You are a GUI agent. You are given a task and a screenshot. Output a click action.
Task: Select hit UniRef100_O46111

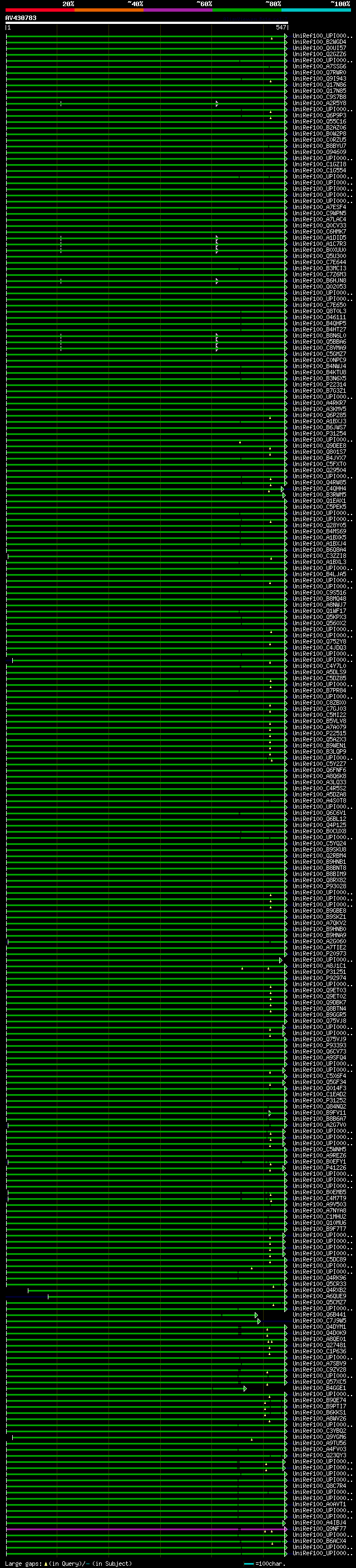319,317
